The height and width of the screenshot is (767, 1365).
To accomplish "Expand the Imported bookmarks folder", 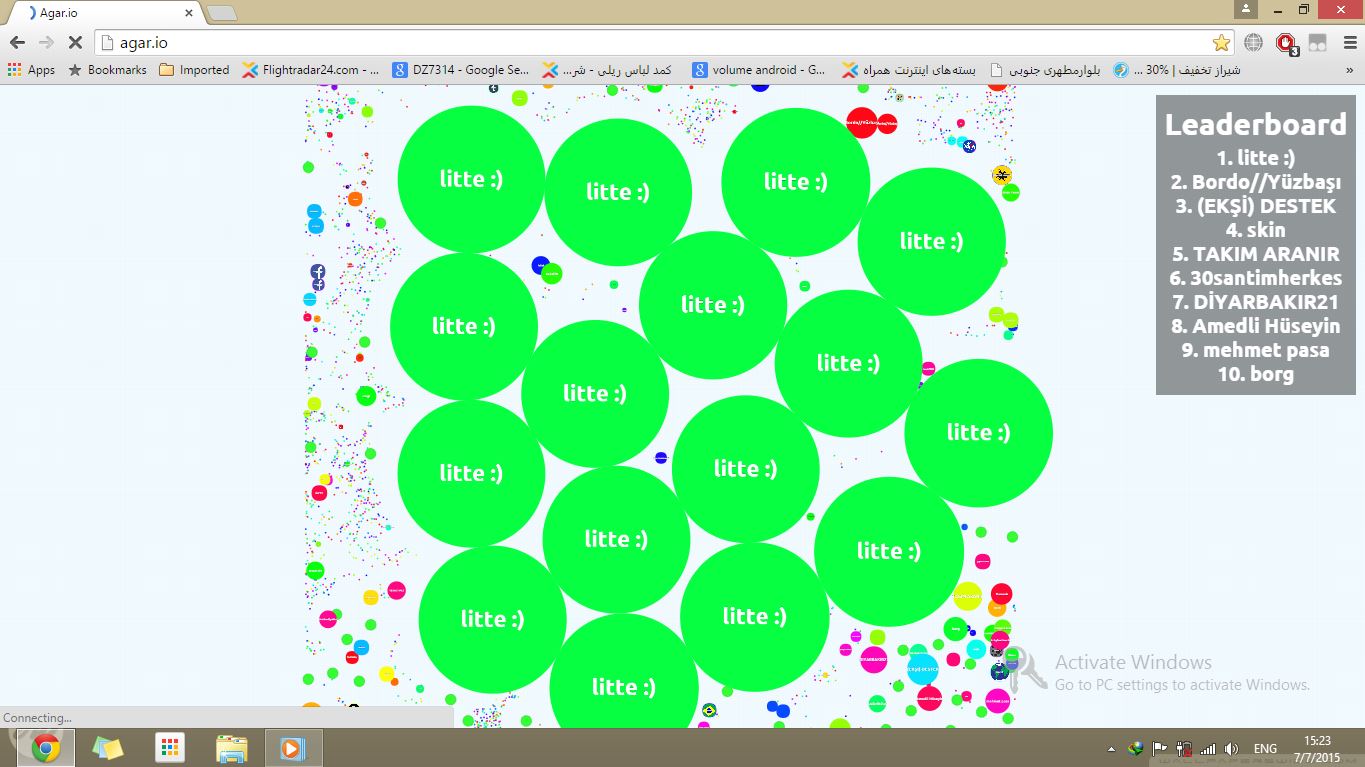I will [194, 70].
